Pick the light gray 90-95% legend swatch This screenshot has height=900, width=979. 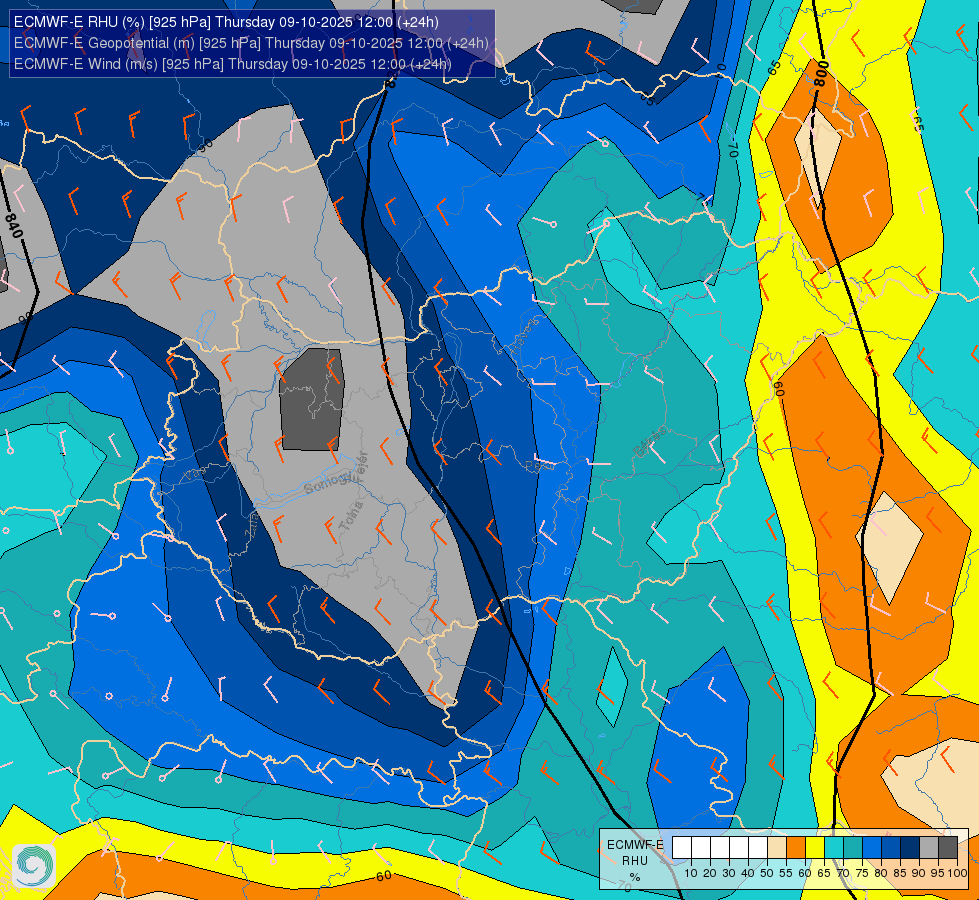[x=929, y=848]
